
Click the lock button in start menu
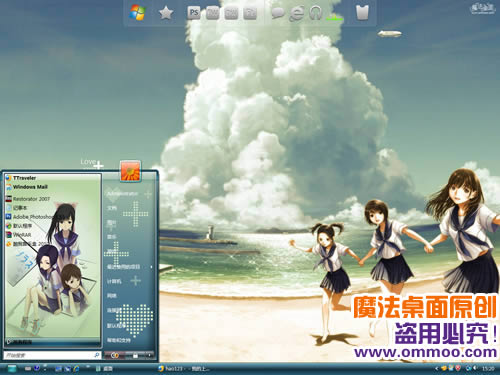(135, 355)
